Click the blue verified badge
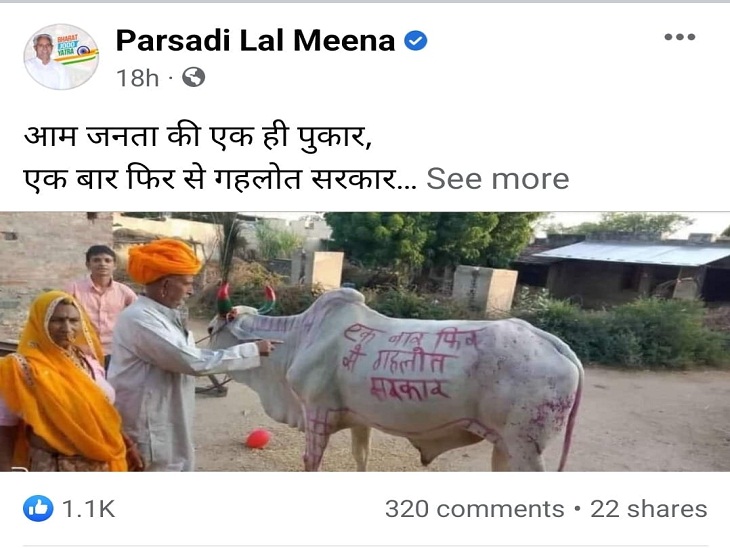Screen dimensions: 730x548 (415, 41)
